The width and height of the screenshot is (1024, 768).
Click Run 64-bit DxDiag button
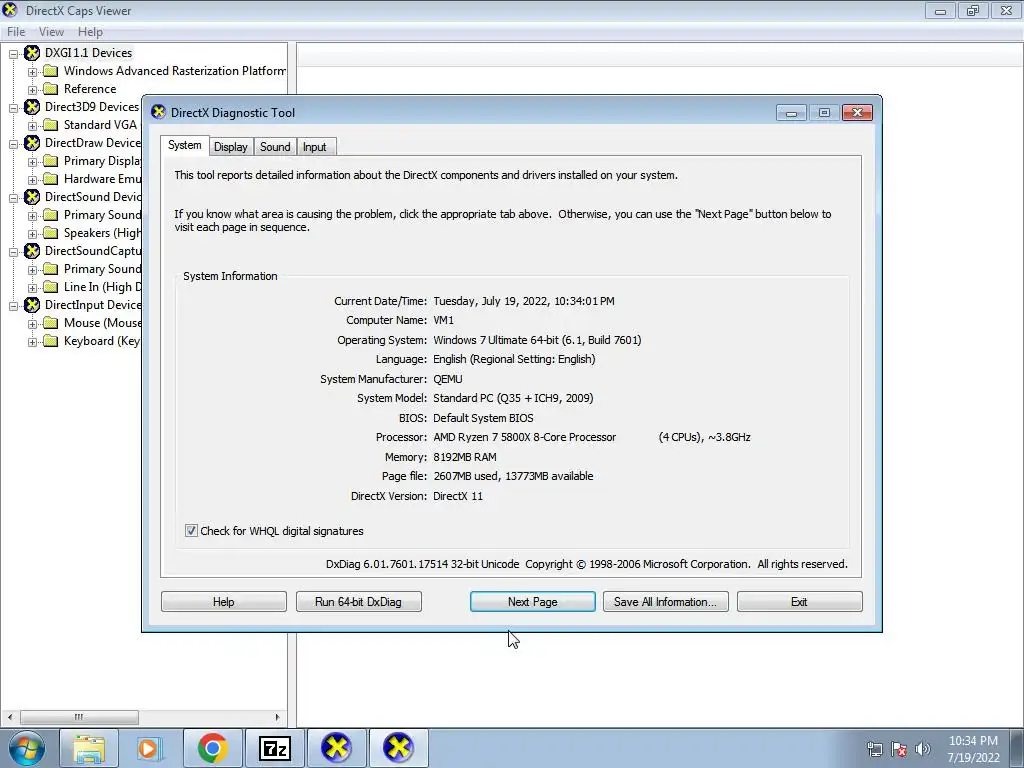coord(359,601)
